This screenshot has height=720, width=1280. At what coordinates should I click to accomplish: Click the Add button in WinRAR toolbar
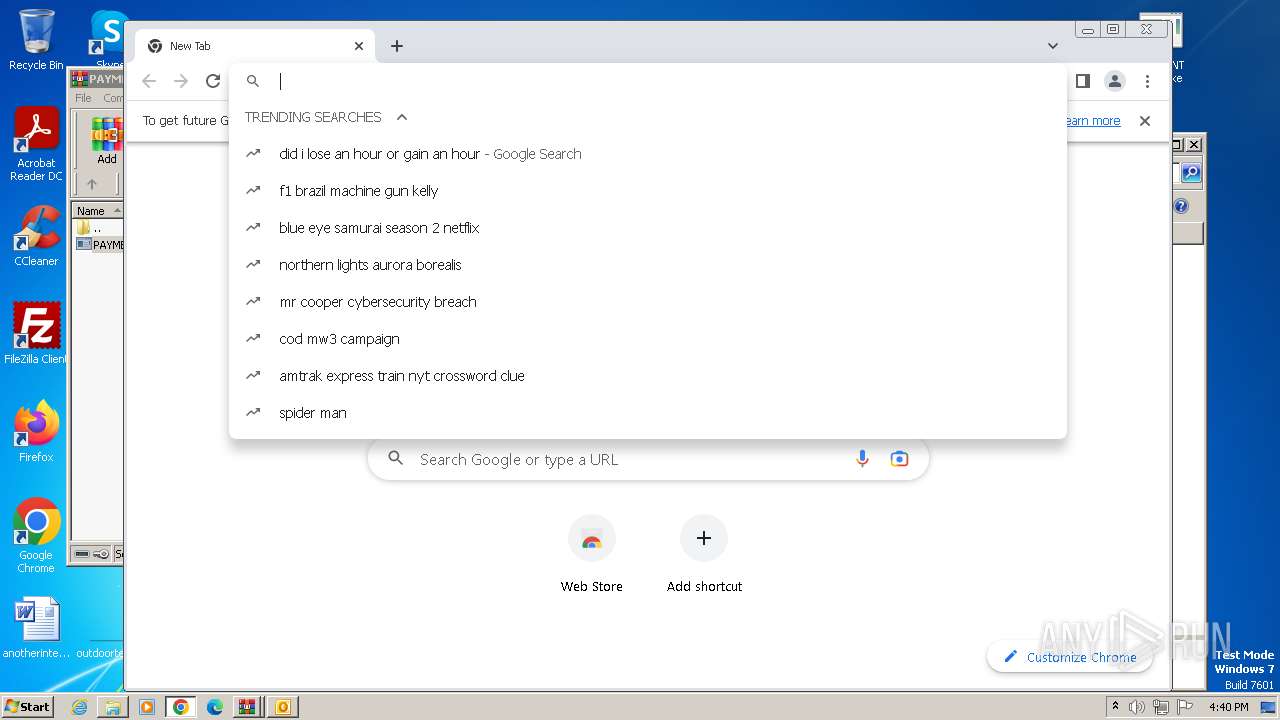(106, 141)
